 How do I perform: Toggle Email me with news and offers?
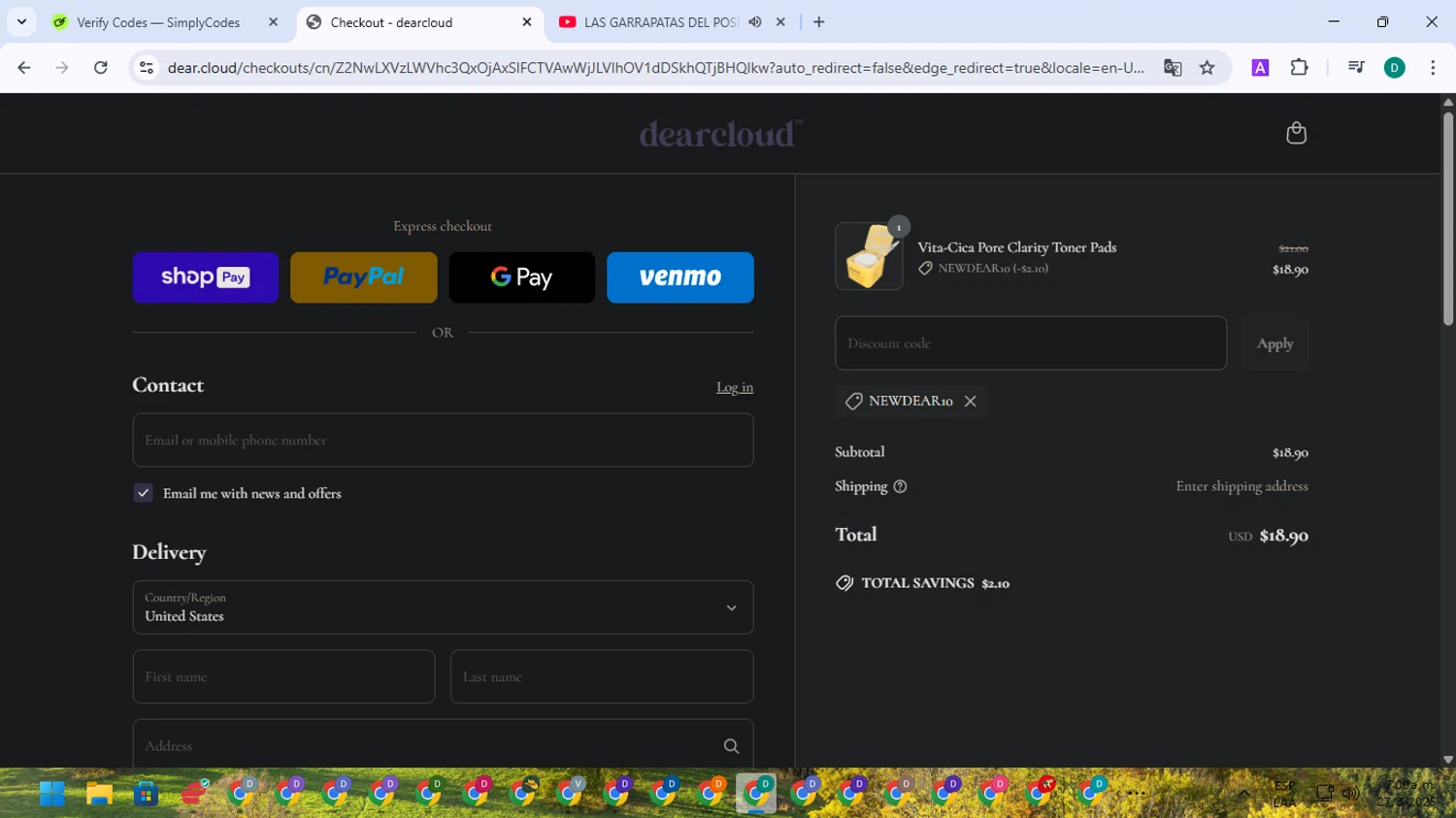point(143,493)
